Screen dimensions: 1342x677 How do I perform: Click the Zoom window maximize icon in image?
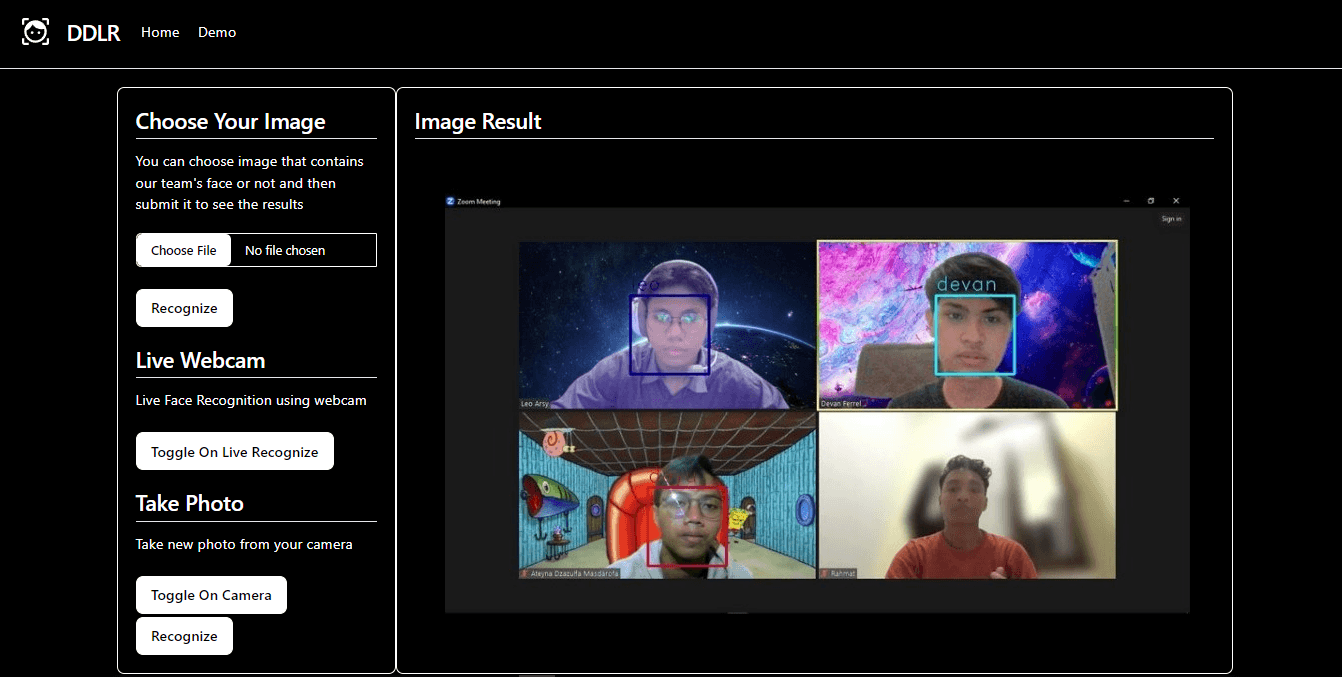[1151, 201]
